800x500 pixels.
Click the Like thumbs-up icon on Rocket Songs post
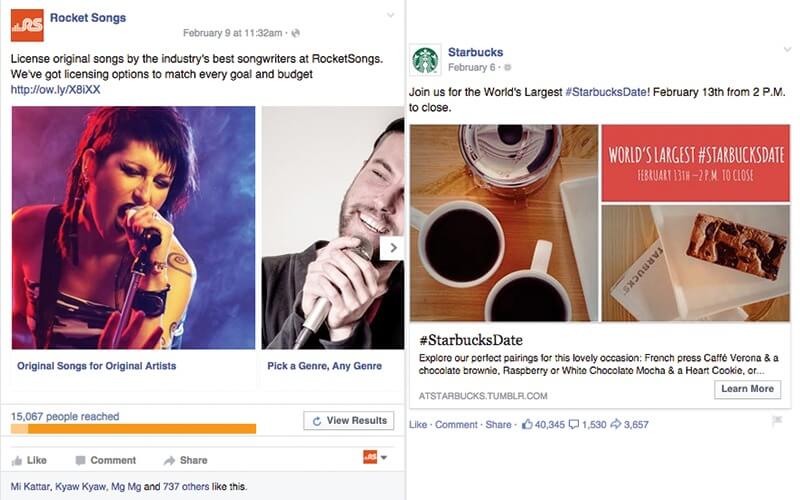[x=17, y=460]
